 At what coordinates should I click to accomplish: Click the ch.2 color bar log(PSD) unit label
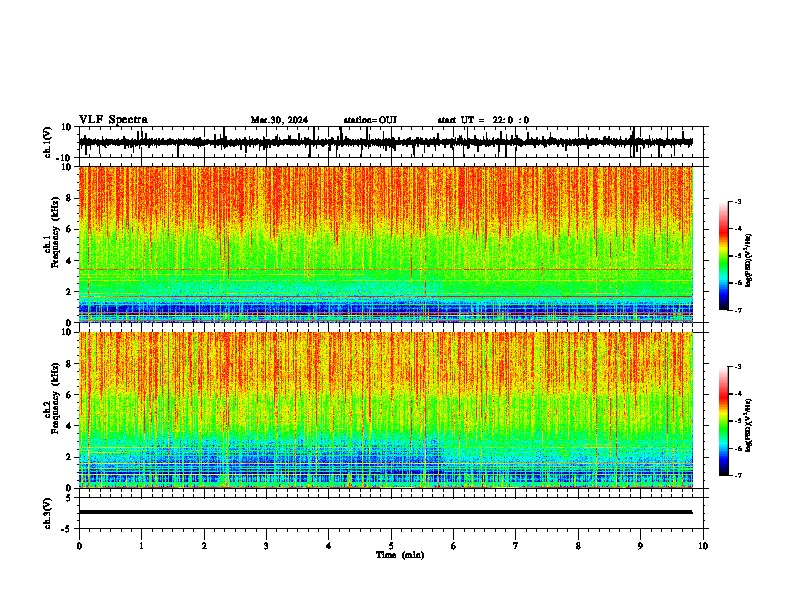point(749,425)
